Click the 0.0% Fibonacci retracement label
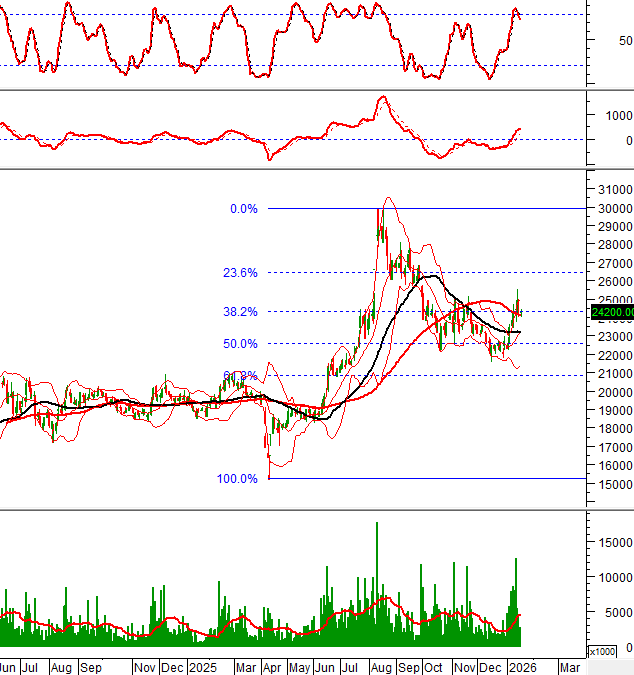Viewport: 634px width, 675px height. tap(243, 209)
